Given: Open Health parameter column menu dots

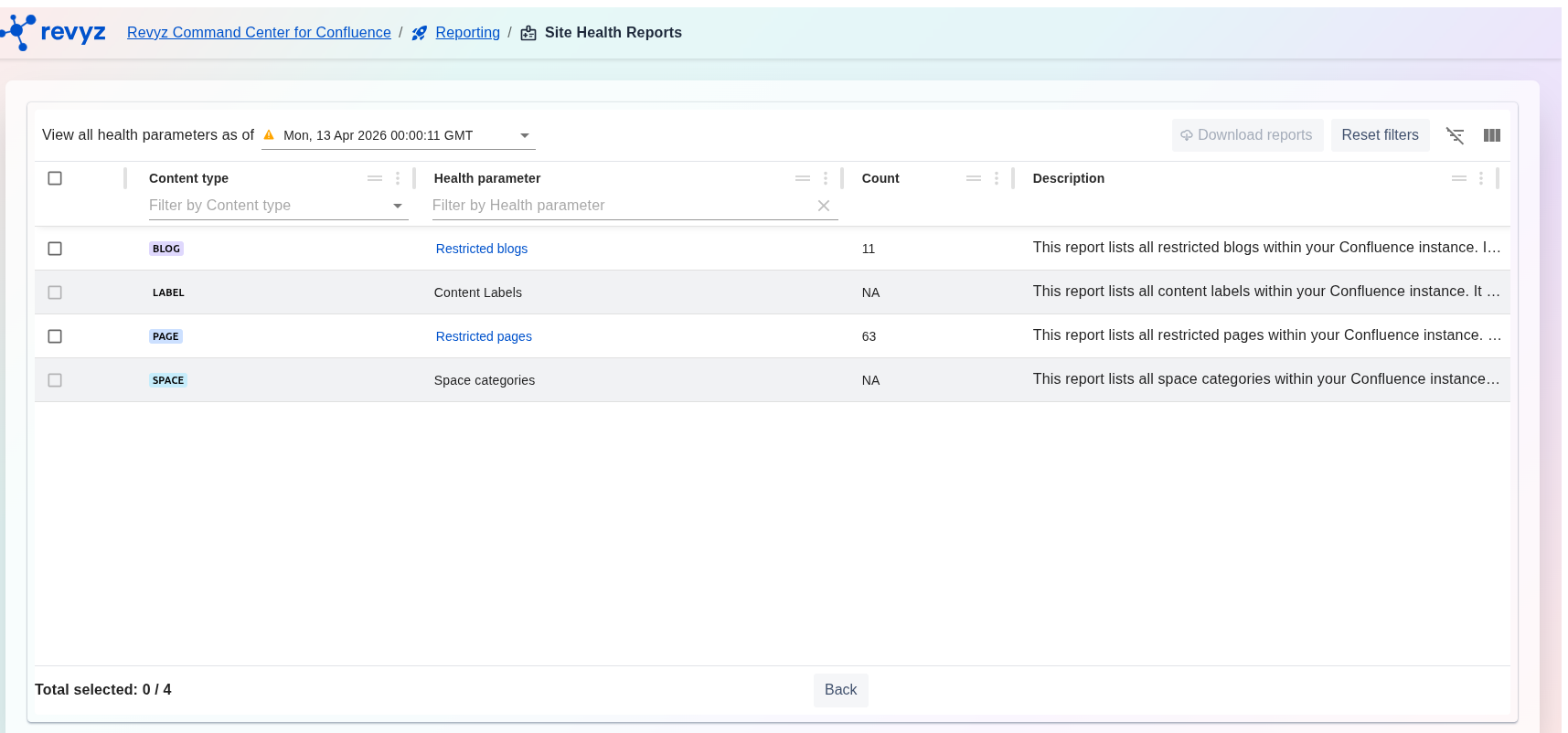Looking at the screenshot, I should (826, 178).
